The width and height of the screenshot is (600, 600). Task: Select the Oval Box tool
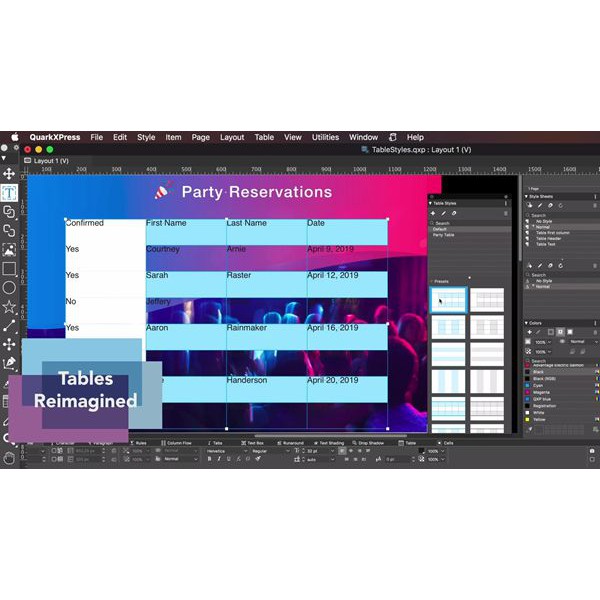(x=9, y=287)
